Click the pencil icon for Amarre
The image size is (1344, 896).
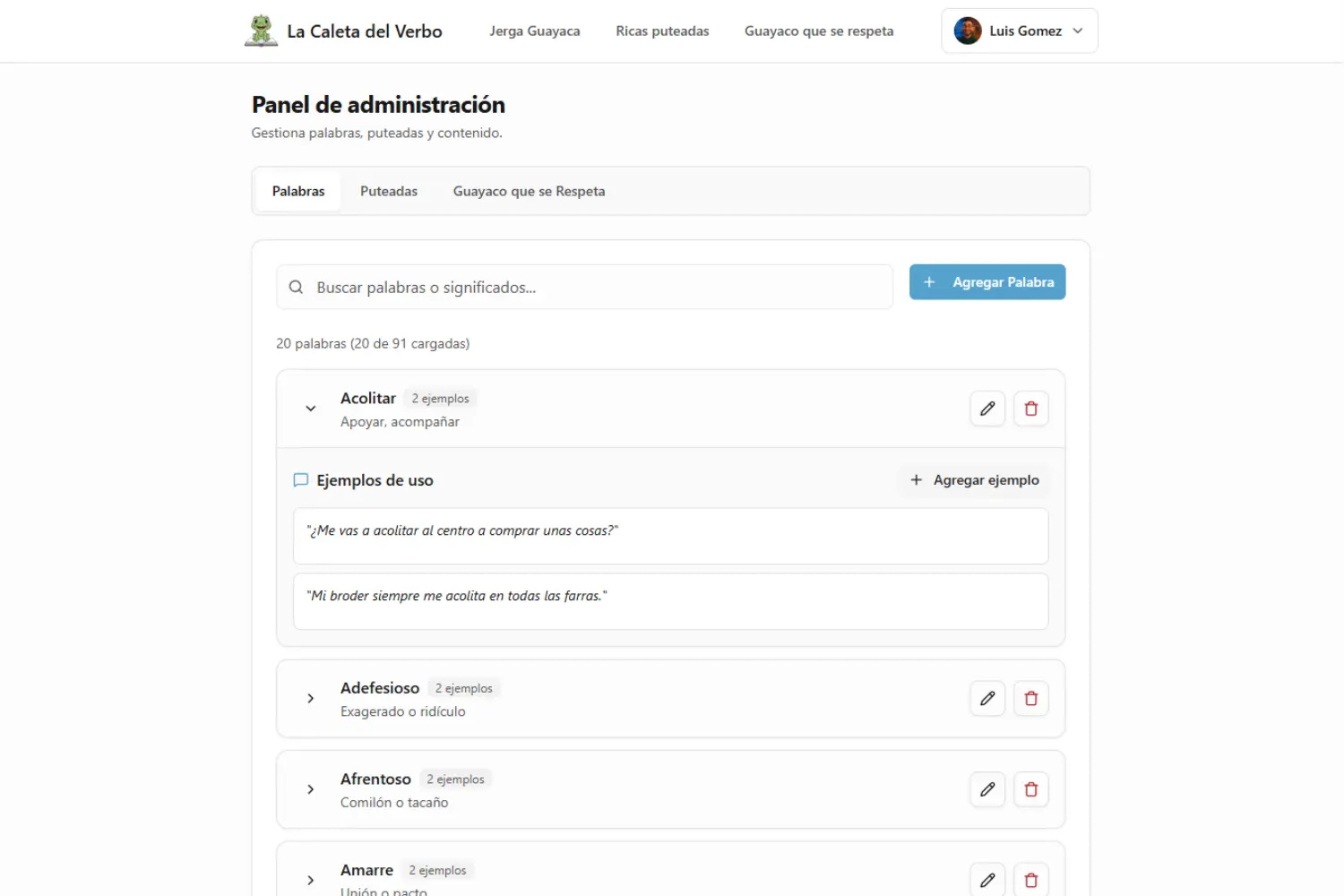click(x=987, y=879)
